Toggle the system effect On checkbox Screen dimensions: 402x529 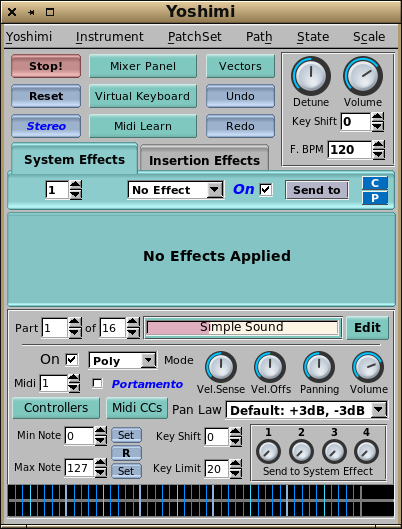coord(266,190)
